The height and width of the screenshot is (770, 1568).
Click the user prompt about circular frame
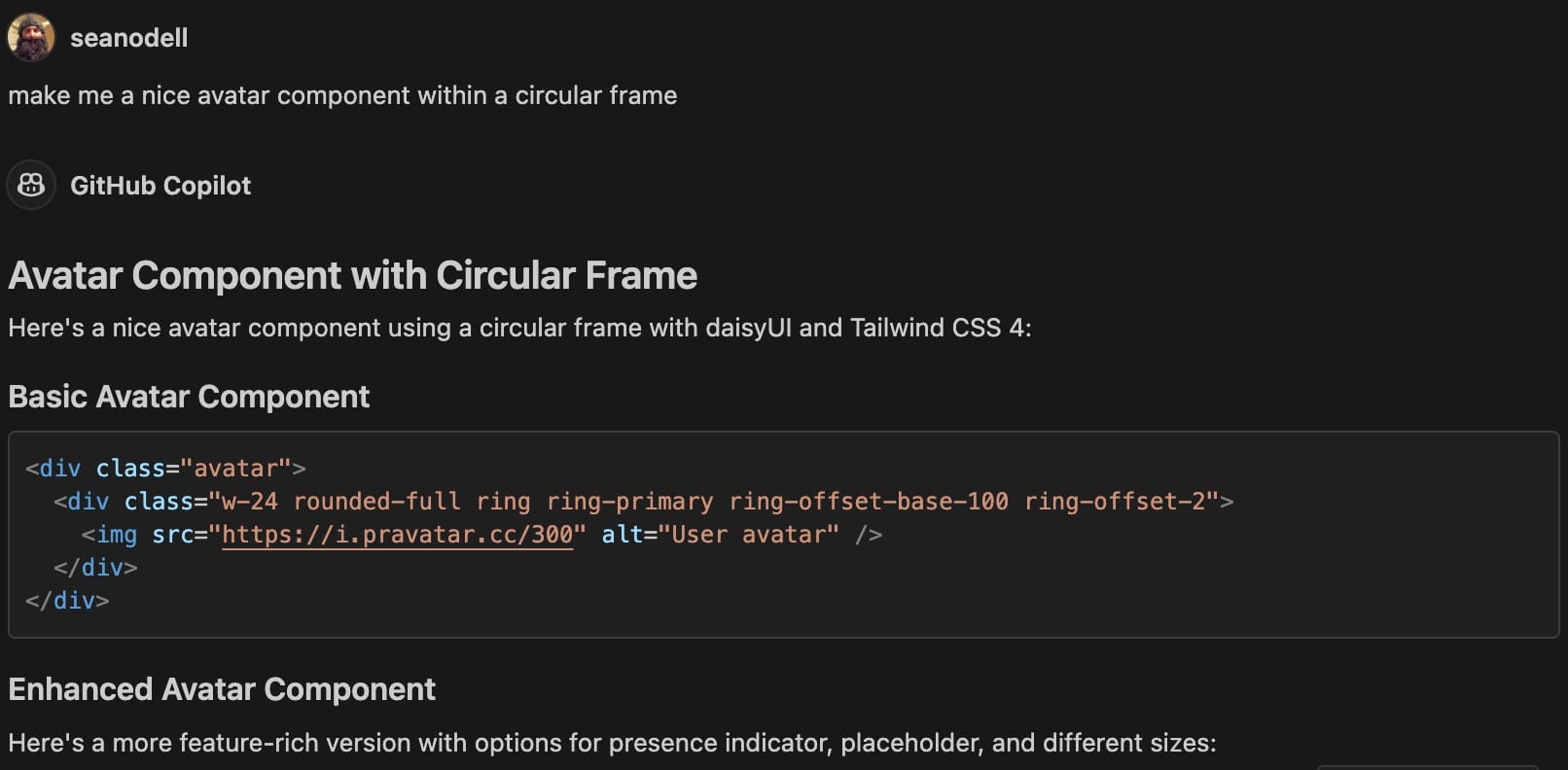click(x=342, y=95)
